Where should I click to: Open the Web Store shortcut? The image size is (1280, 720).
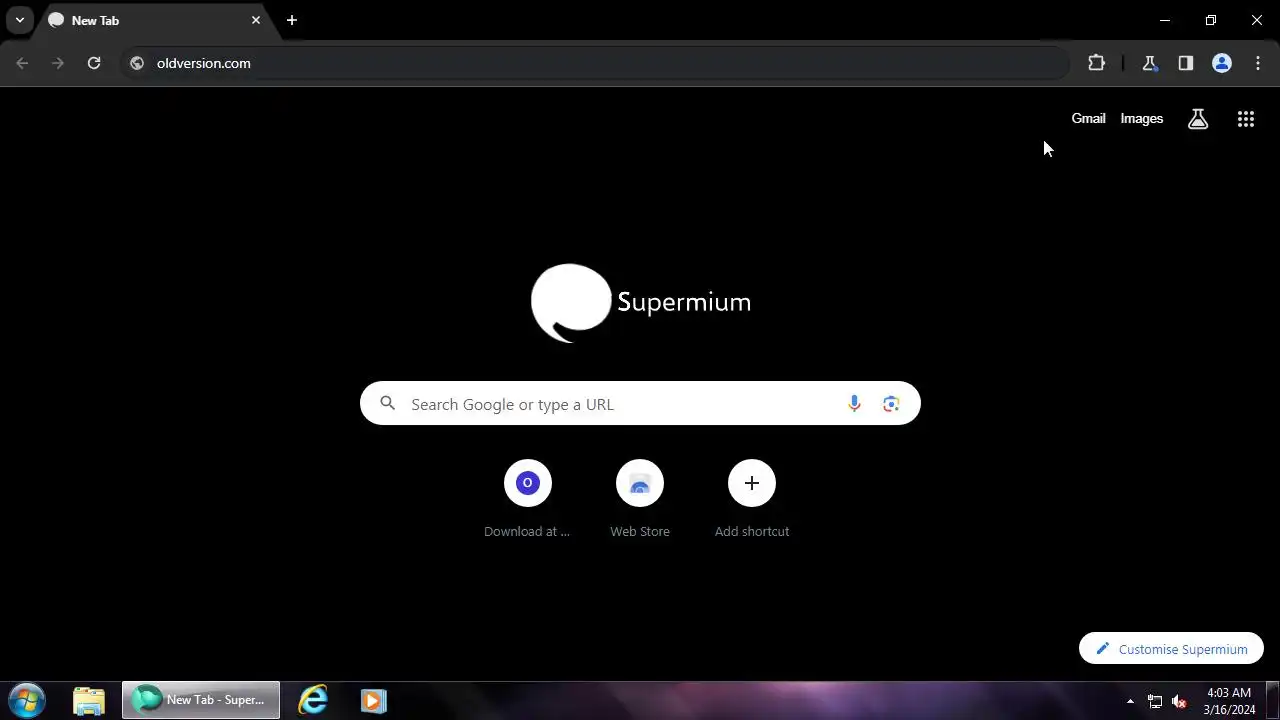pos(640,499)
